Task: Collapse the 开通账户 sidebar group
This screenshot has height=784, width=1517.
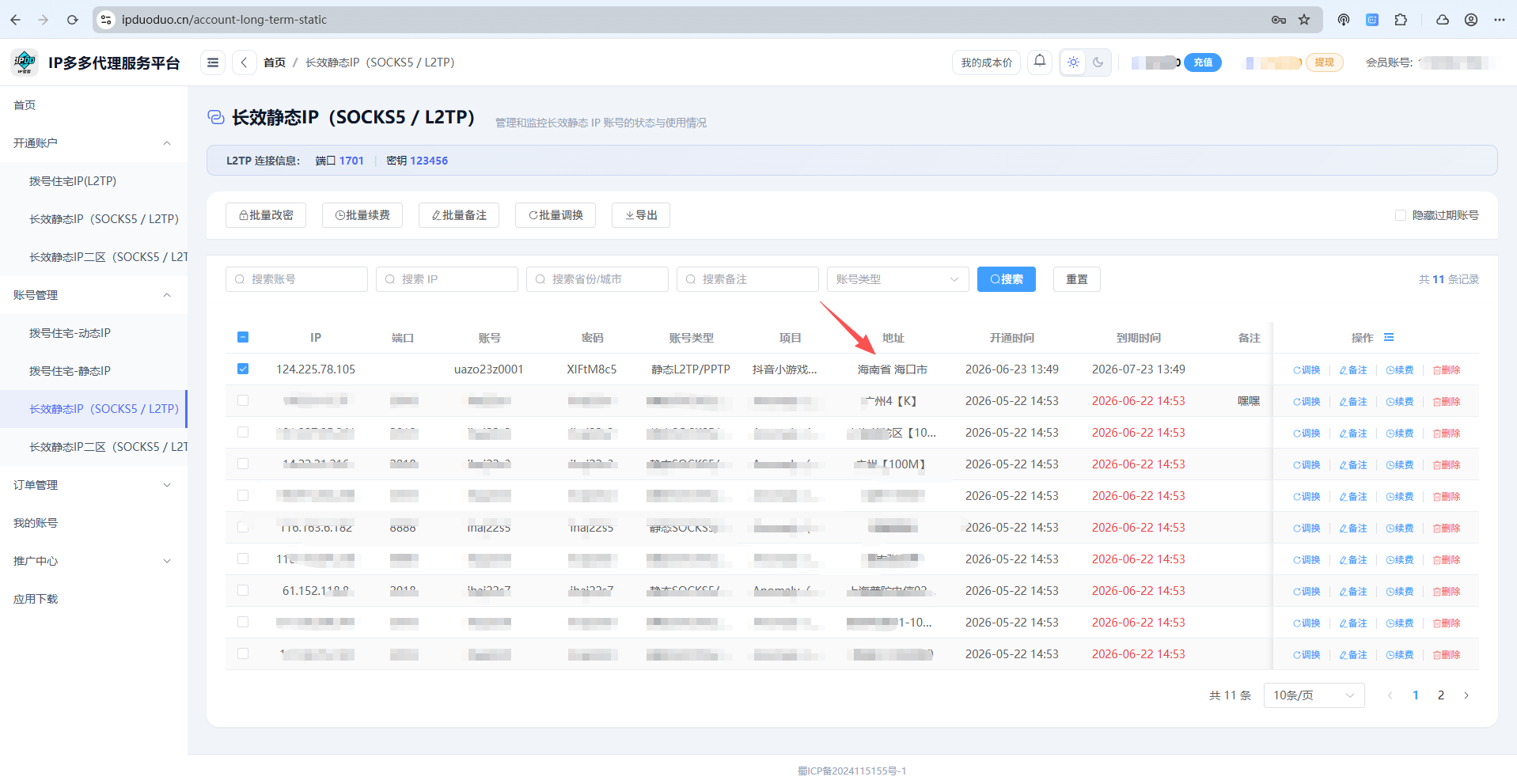Action: tap(93, 143)
